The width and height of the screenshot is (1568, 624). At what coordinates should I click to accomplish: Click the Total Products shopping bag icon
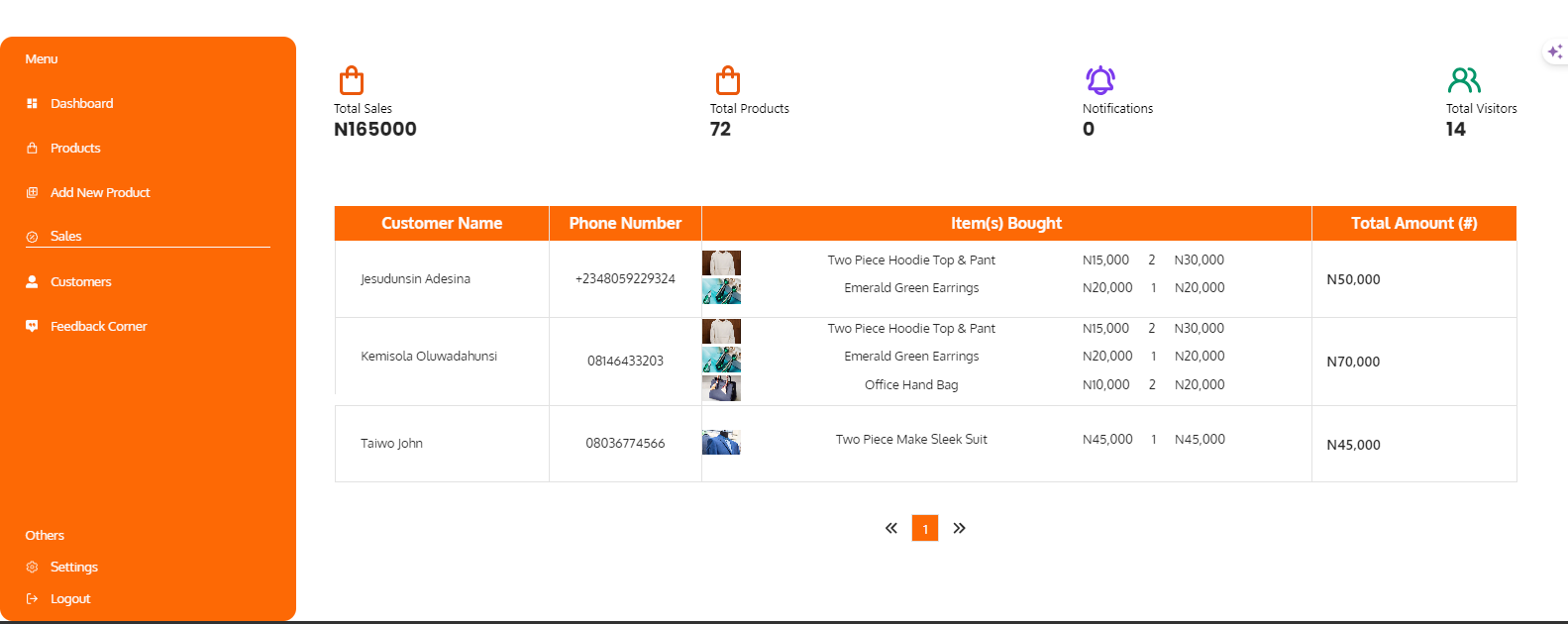click(x=728, y=80)
